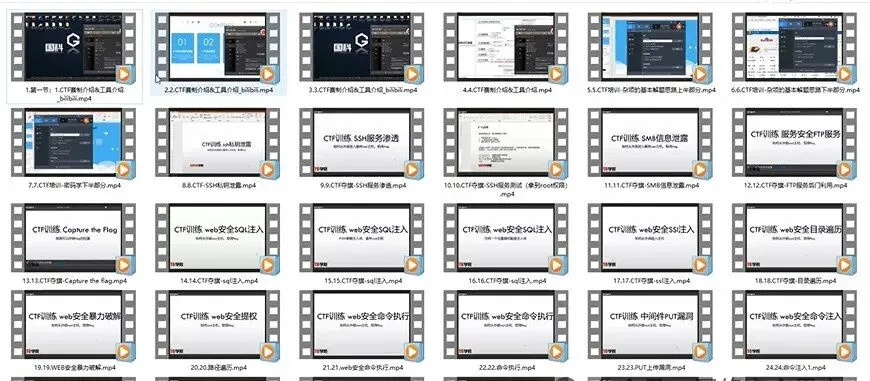The width and height of the screenshot is (870, 381).
Task: Click the filename 12.12.CTF夺旗-FTP服务后门利用.mp4
Action: [795, 185]
